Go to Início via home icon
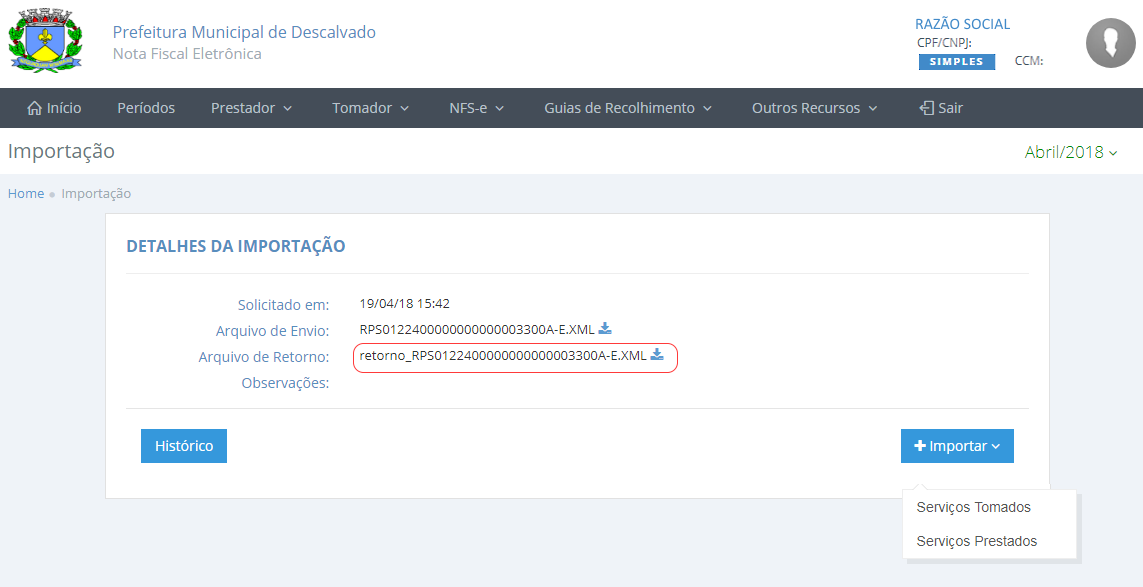The width and height of the screenshot is (1143, 587). [35, 108]
